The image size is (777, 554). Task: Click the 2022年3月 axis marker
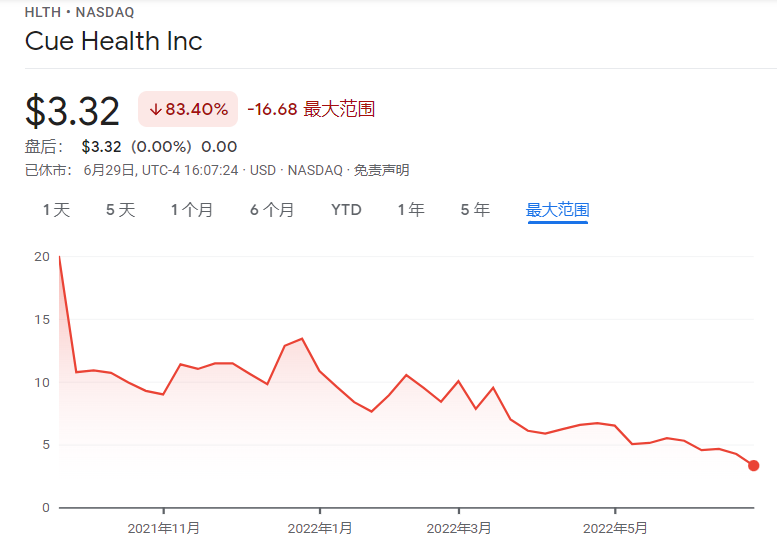point(459,528)
